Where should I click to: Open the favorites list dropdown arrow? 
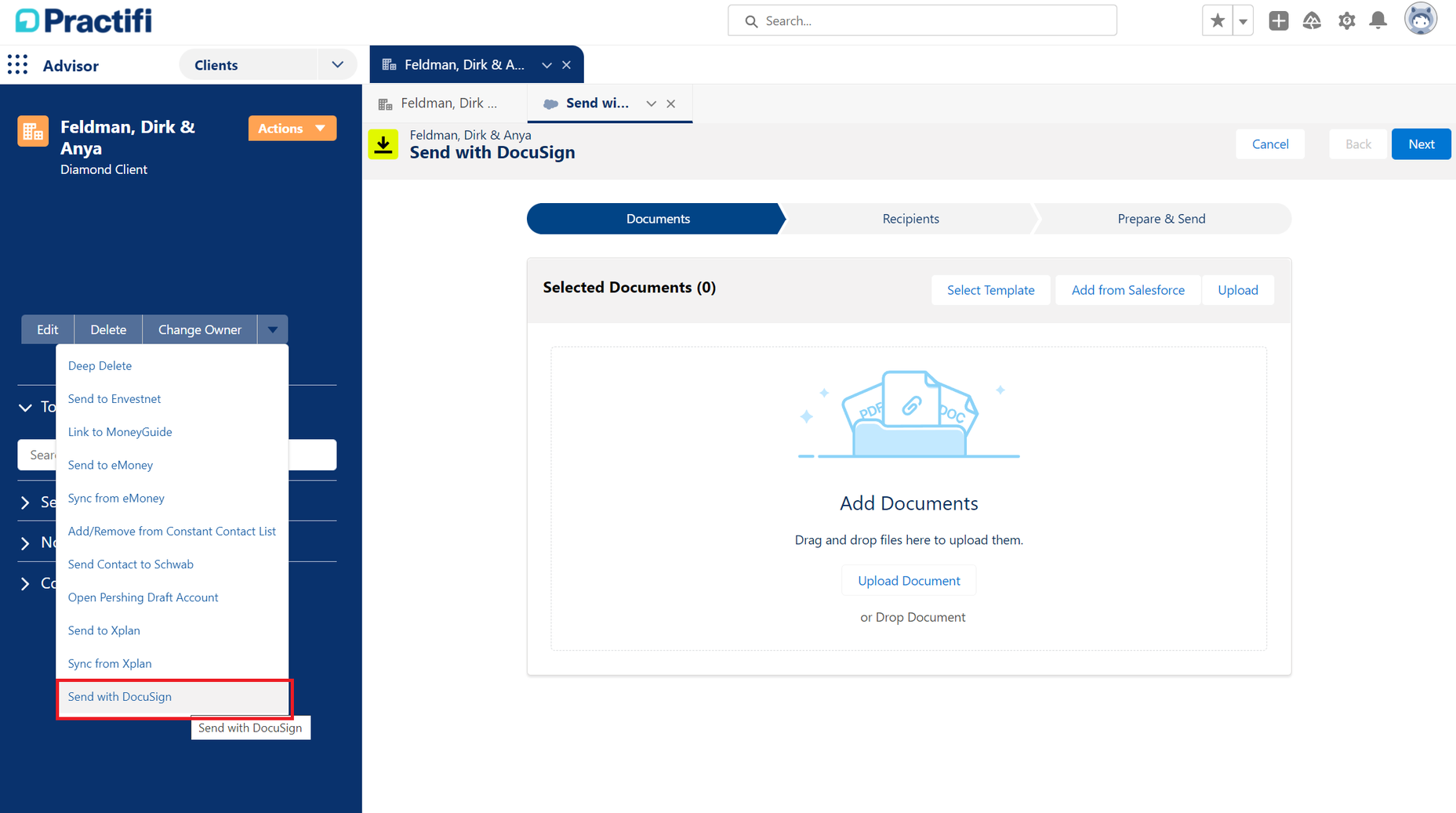pos(1243,21)
